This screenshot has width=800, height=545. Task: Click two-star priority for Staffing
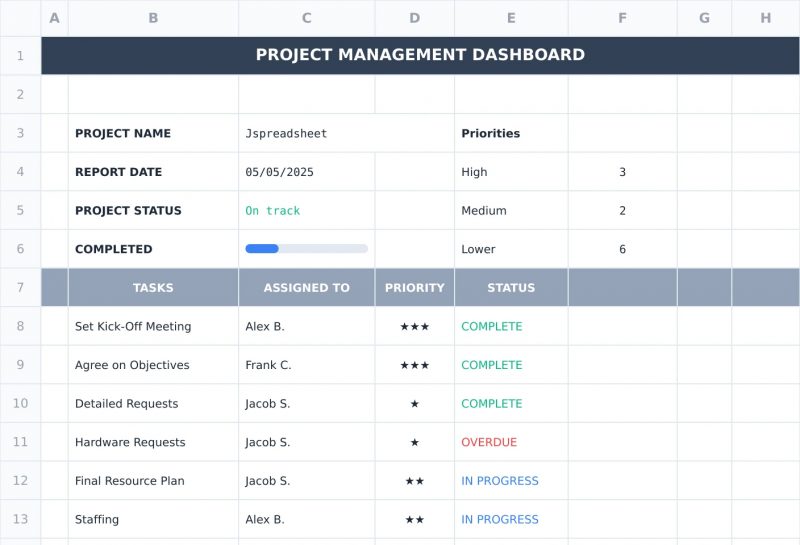pos(415,519)
